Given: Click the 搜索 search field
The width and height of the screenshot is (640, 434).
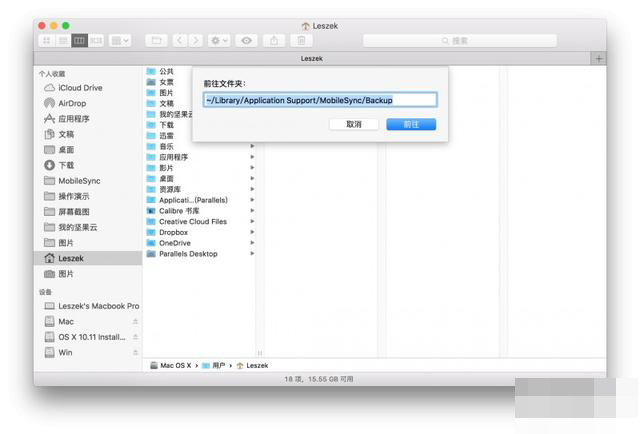Looking at the screenshot, I should (459, 40).
